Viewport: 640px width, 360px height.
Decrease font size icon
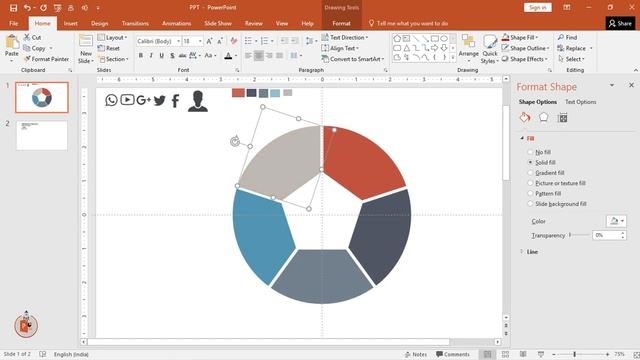click(x=220, y=41)
